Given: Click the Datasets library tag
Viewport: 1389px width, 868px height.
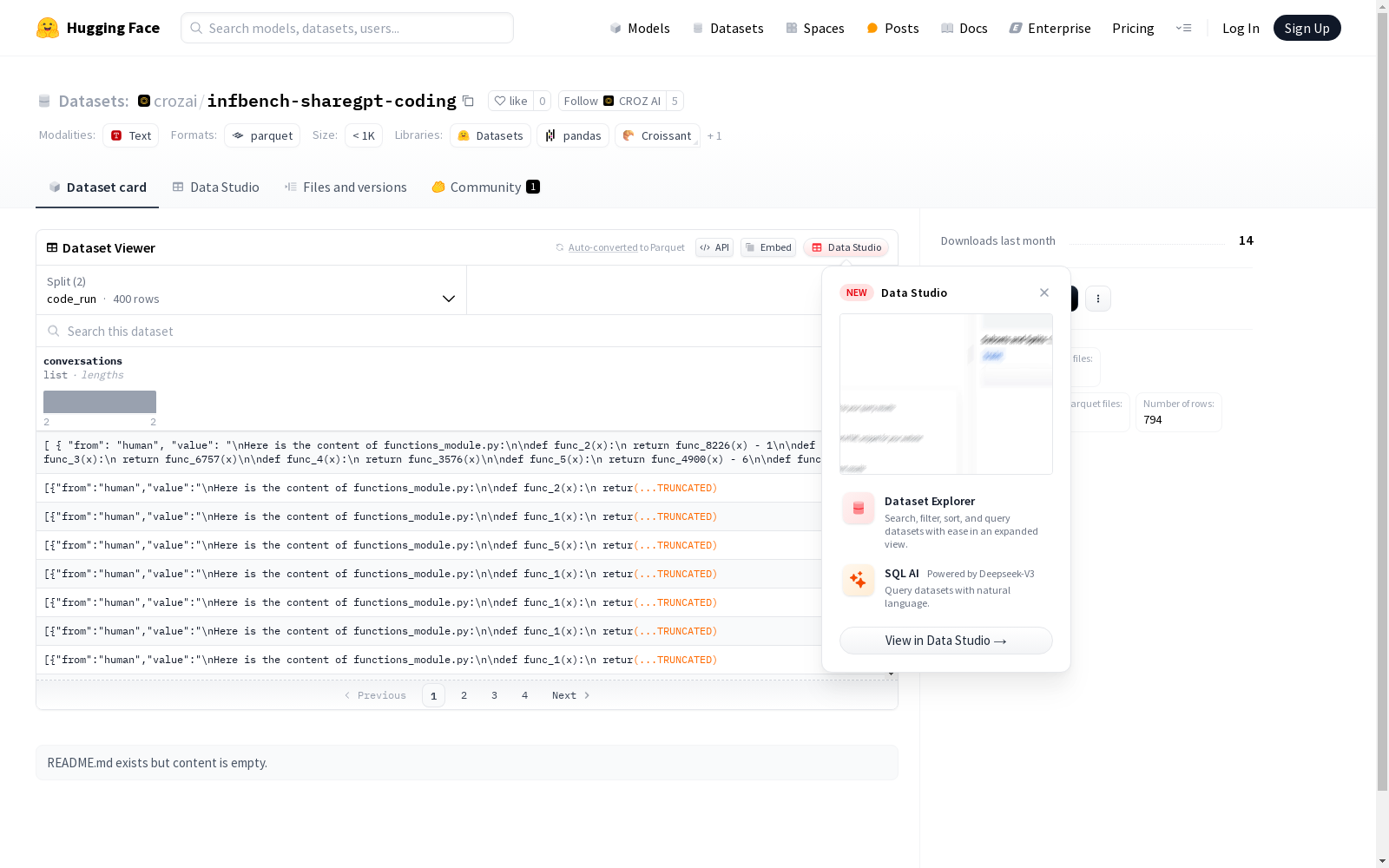Looking at the screenshot, I should coord(490,135).
